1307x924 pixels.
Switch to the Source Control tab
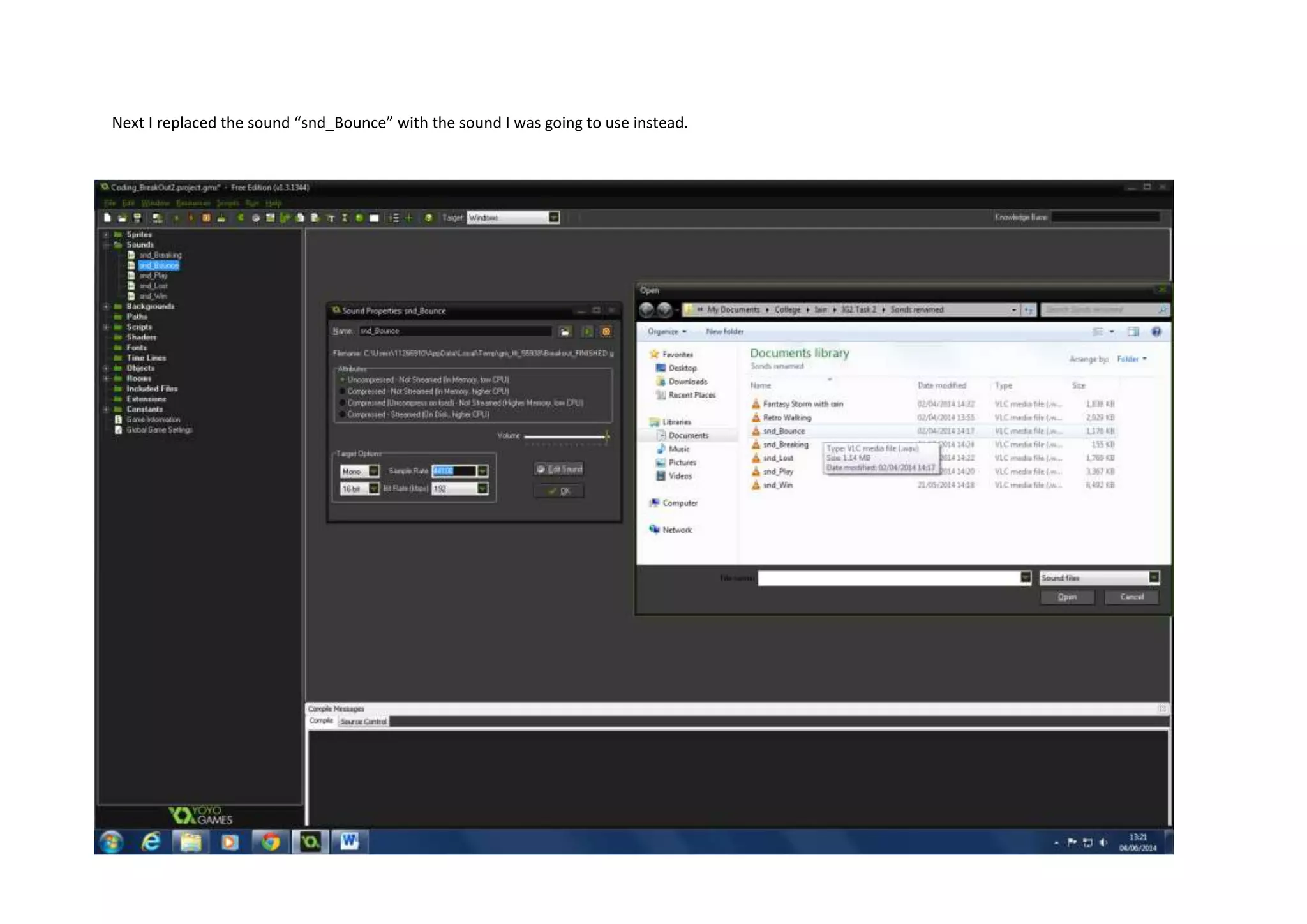[x=363, y=722]
